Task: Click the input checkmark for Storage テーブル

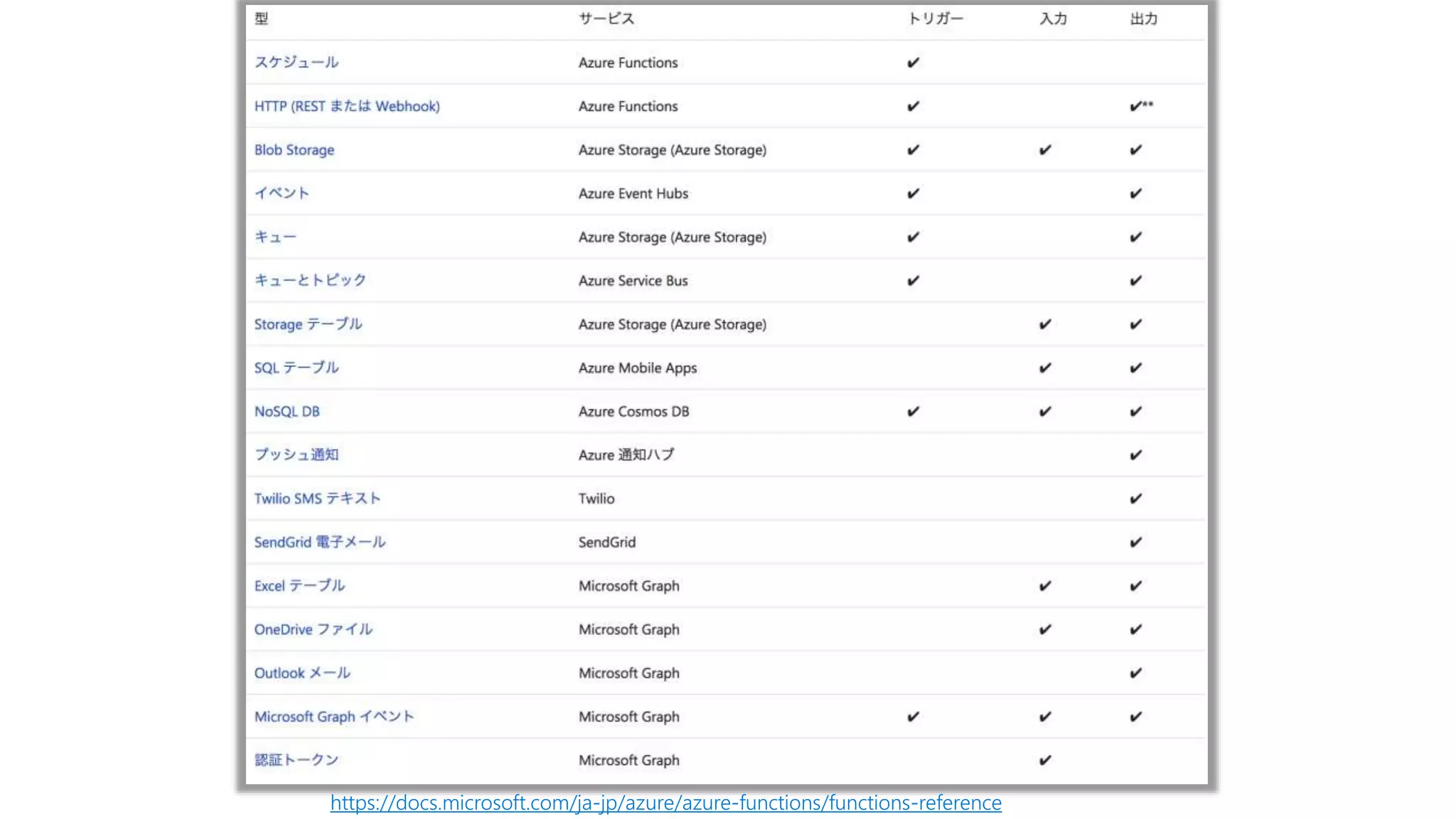Action: (x=1045, y=324)
